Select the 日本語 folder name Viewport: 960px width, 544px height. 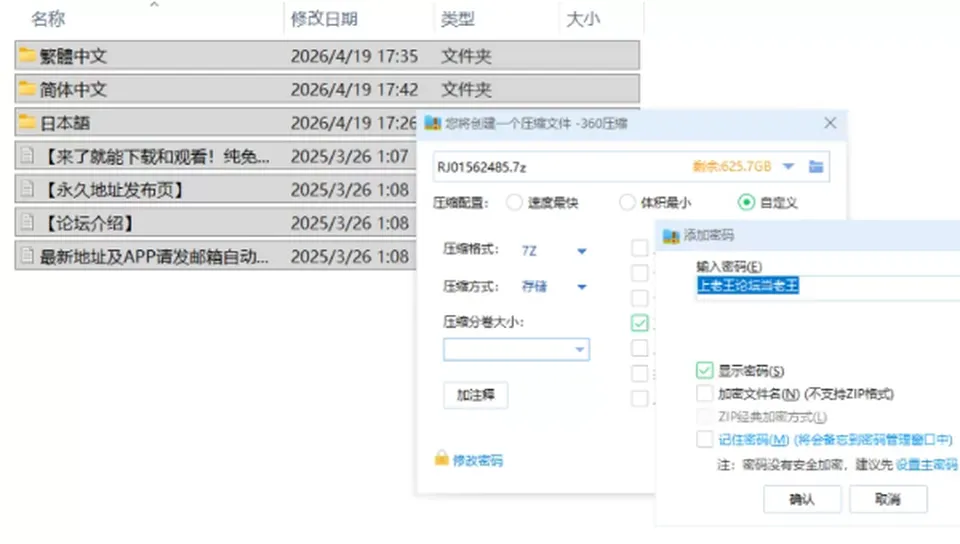[64, 122]
